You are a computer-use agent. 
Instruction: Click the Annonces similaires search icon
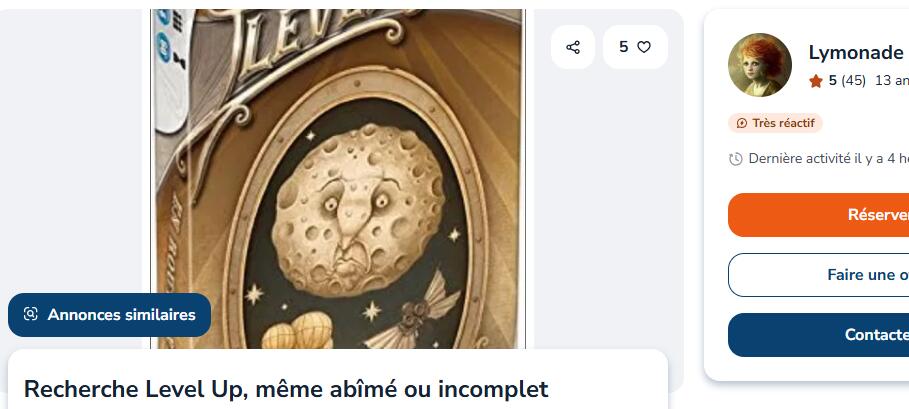click(x=30, y=315)
